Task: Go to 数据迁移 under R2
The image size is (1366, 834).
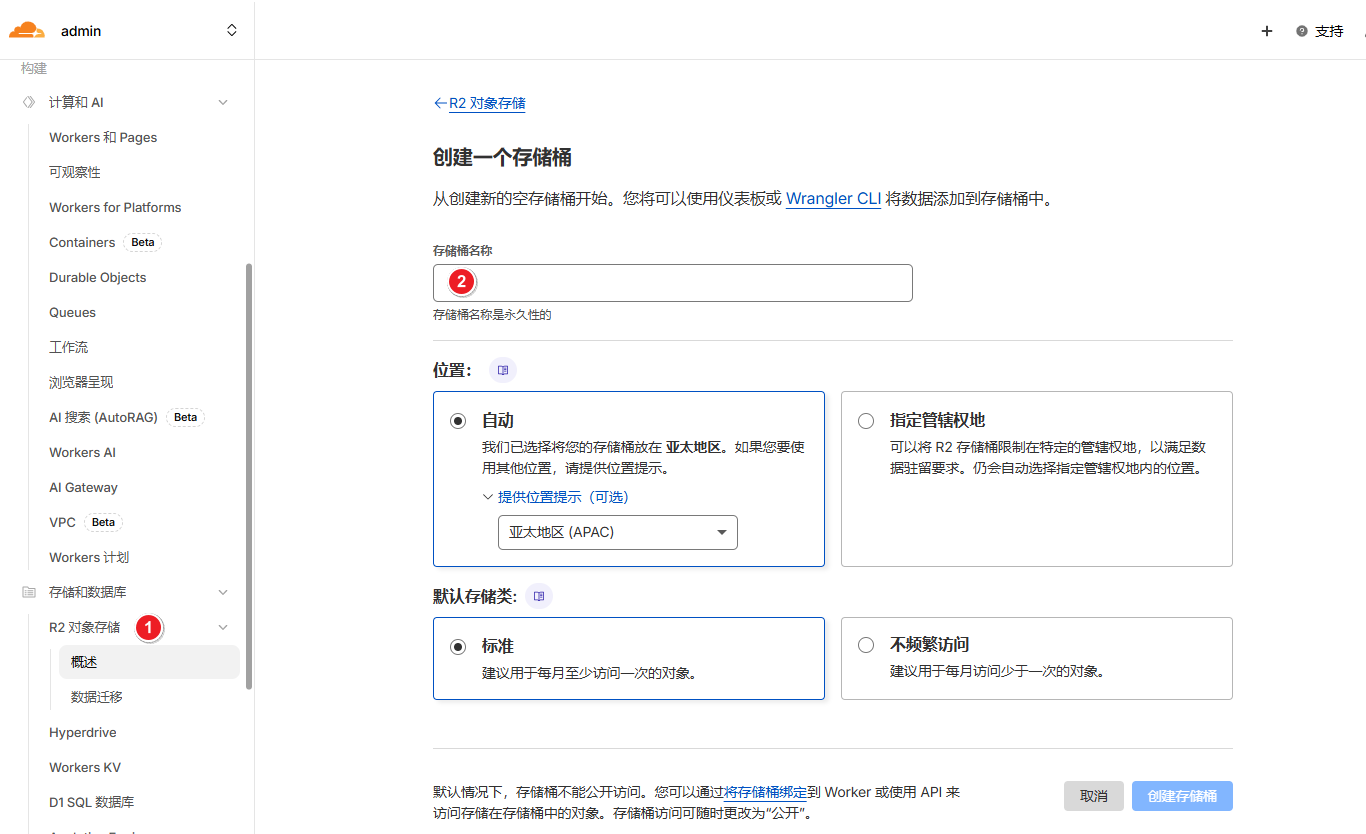Action: click(97, 697)
